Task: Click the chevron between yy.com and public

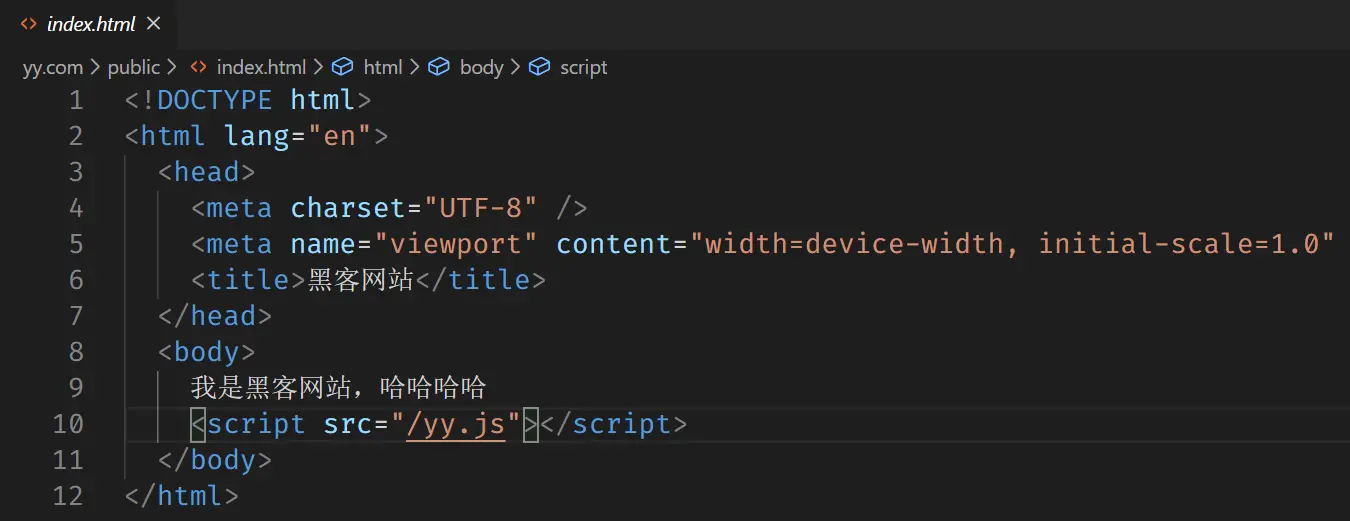Action: 95,68
